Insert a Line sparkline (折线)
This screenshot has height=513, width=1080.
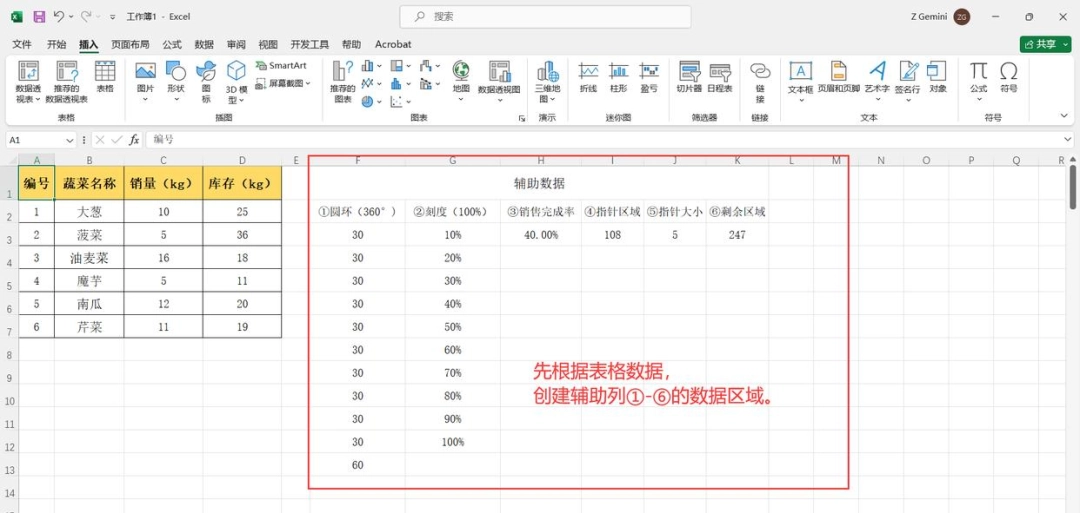588,77
